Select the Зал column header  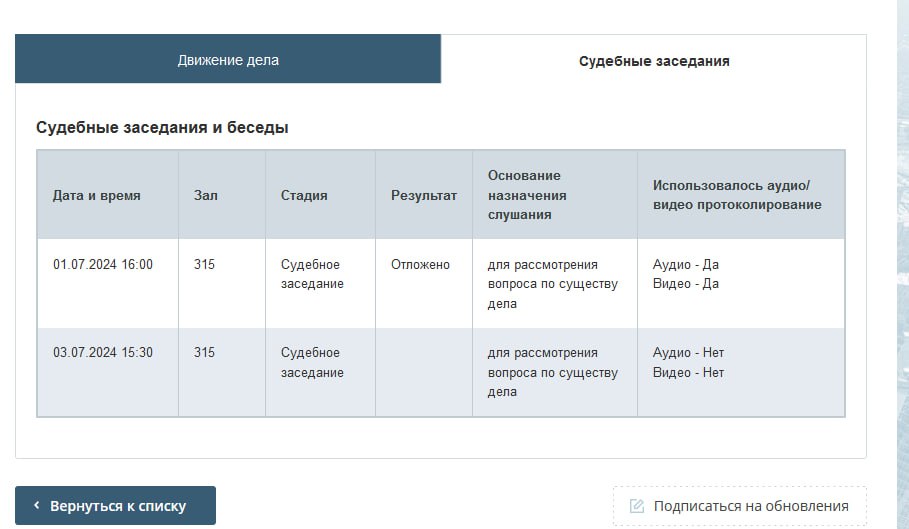[205, 195]
